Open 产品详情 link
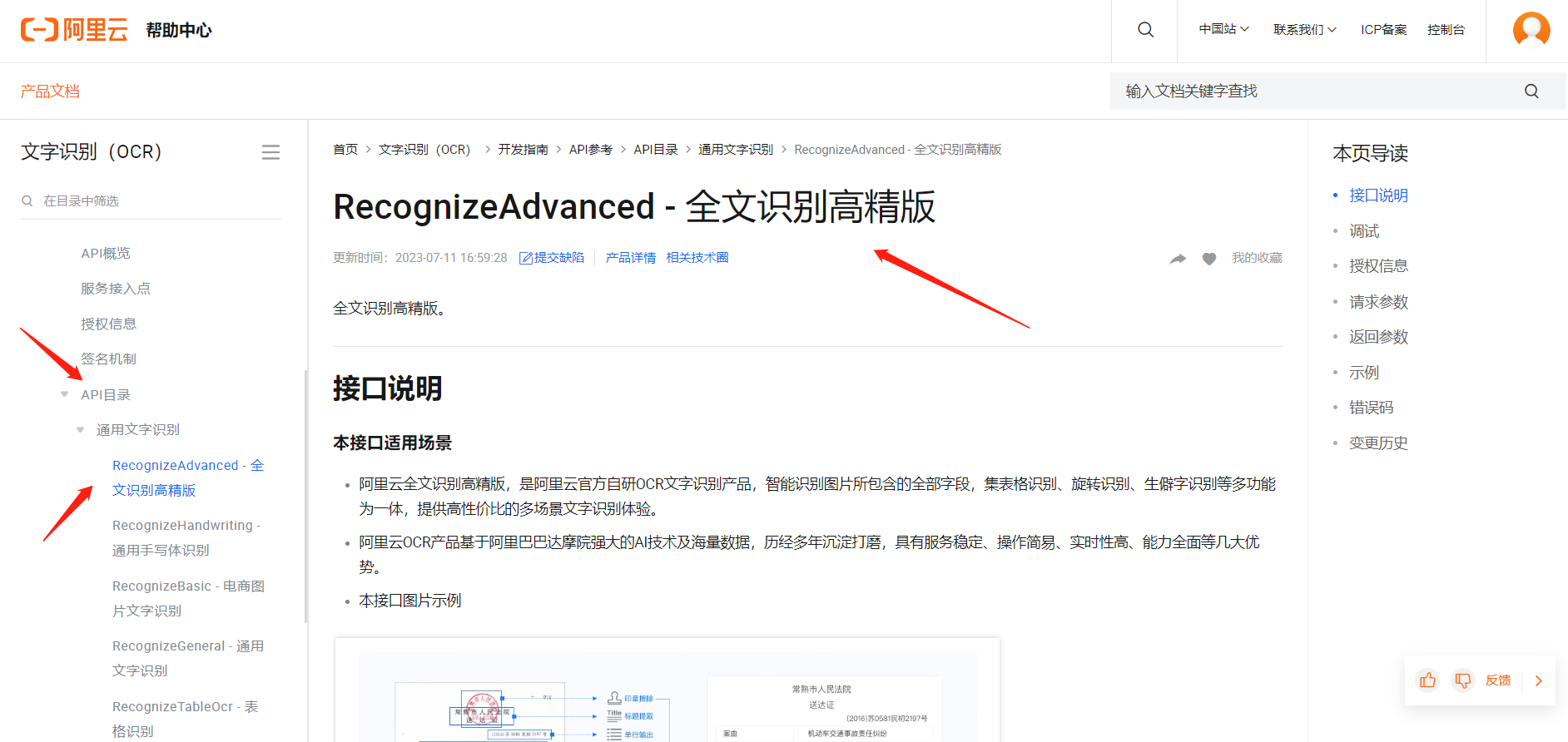The width and height of the screenshot is (1568, 742). 631,258
